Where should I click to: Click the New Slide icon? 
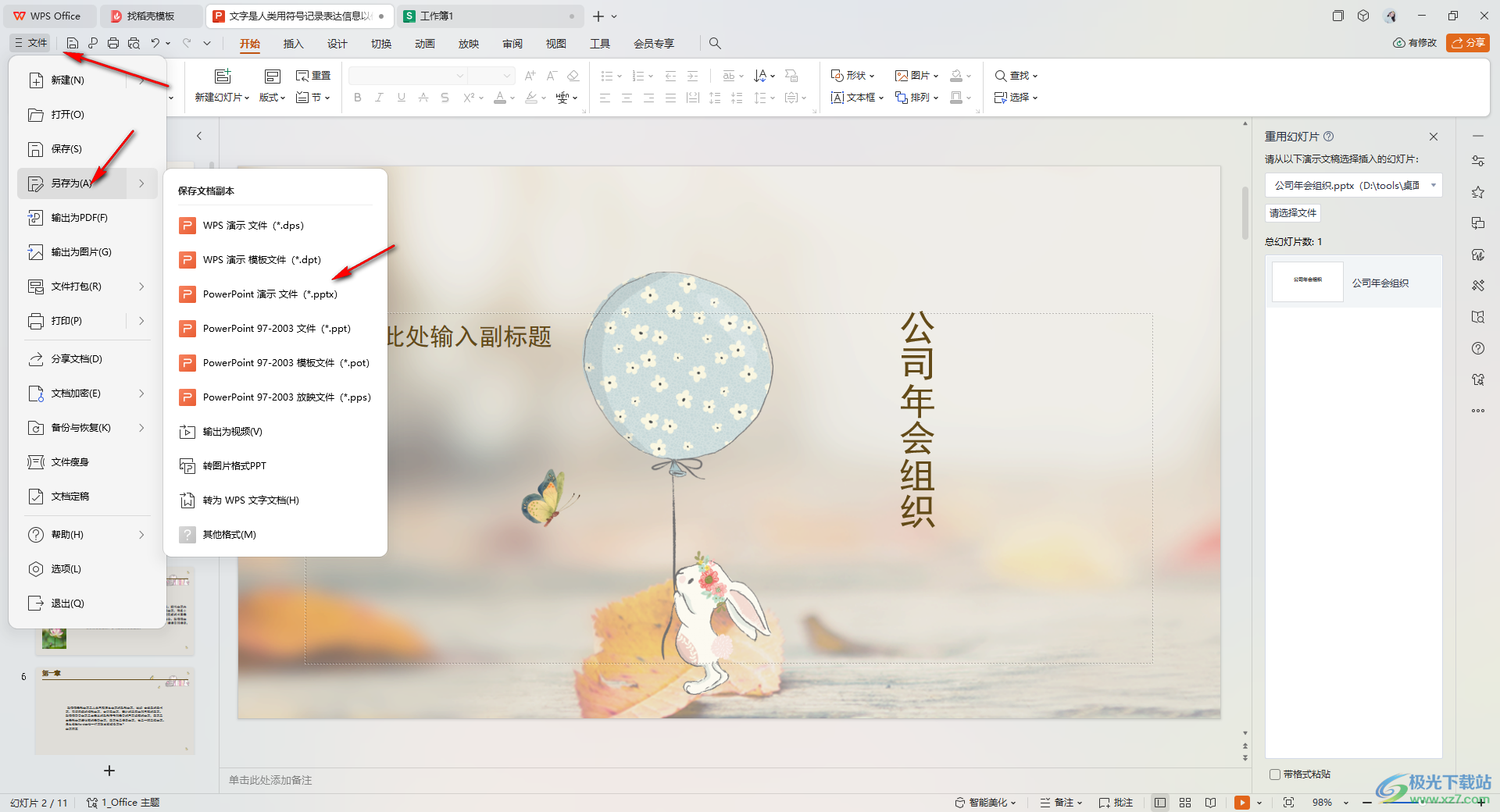click(x=223, y=76)
